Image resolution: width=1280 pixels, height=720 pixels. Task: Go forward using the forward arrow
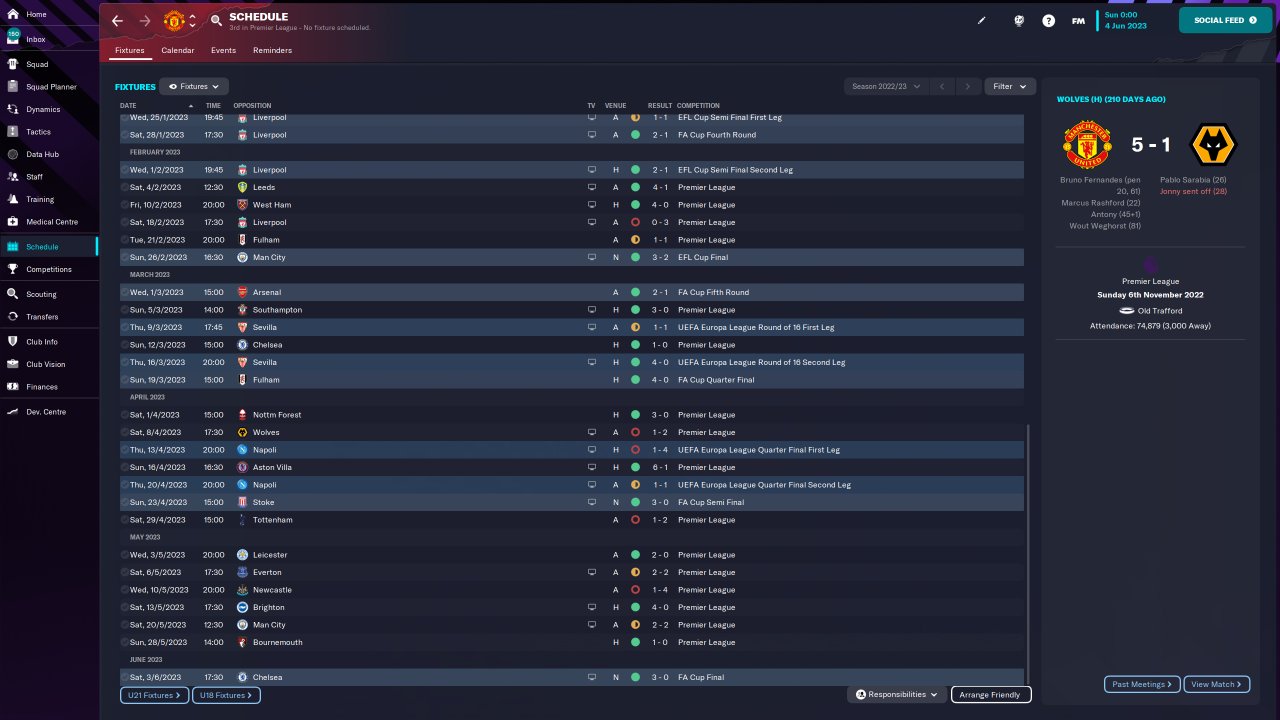point(145,21)
